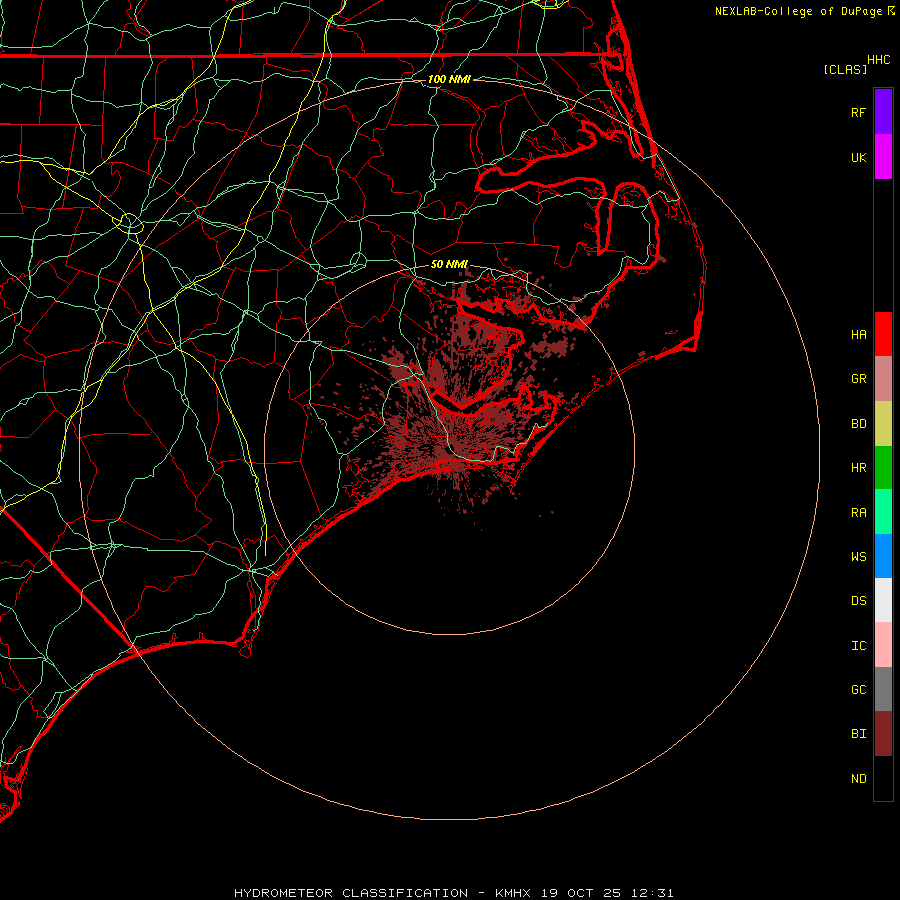Click the ND black legend swatch
Screen dimensions: 900x900
point(883,778)
